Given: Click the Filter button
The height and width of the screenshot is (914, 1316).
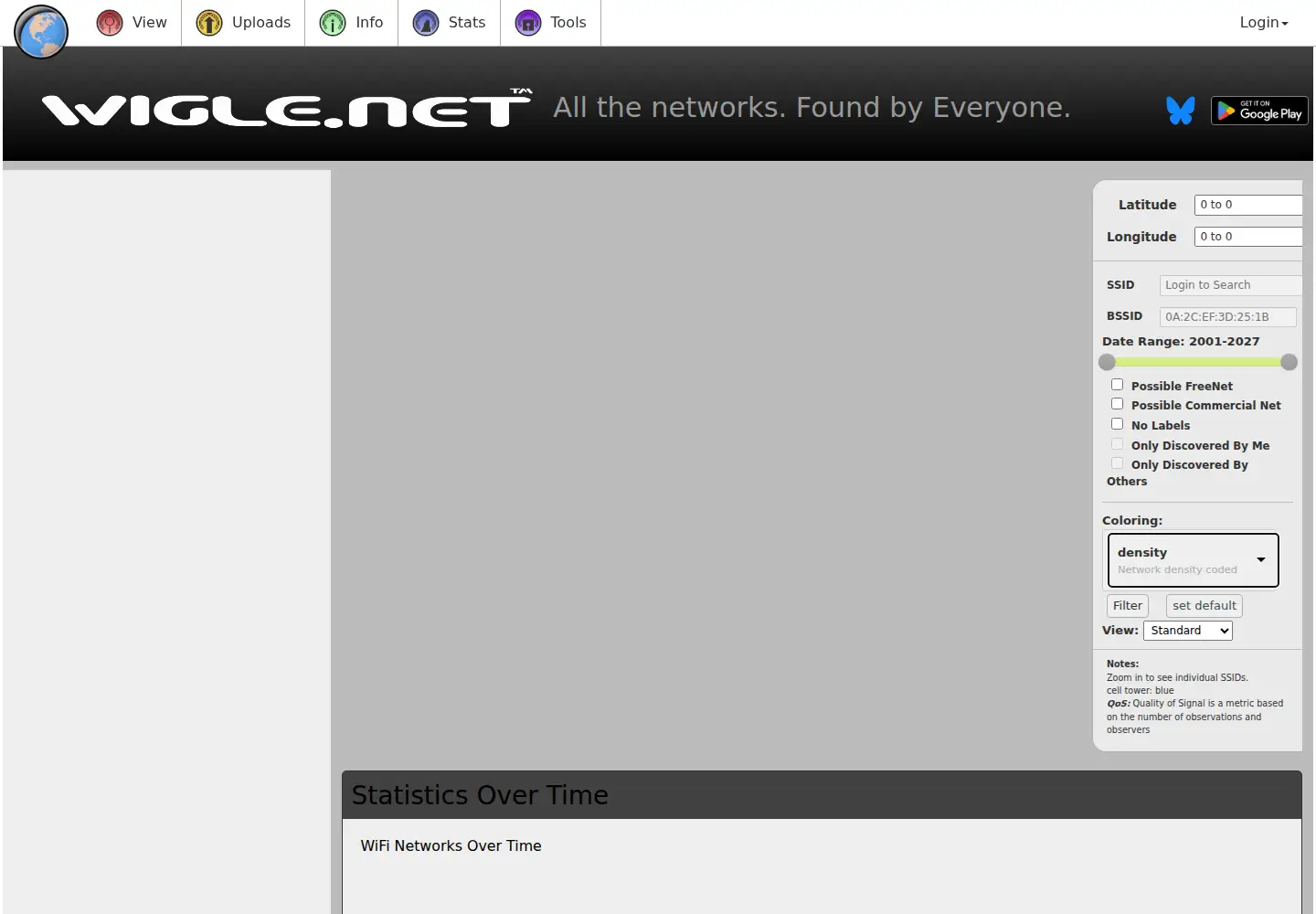Looking at the screenshot, I should 1128,606.
